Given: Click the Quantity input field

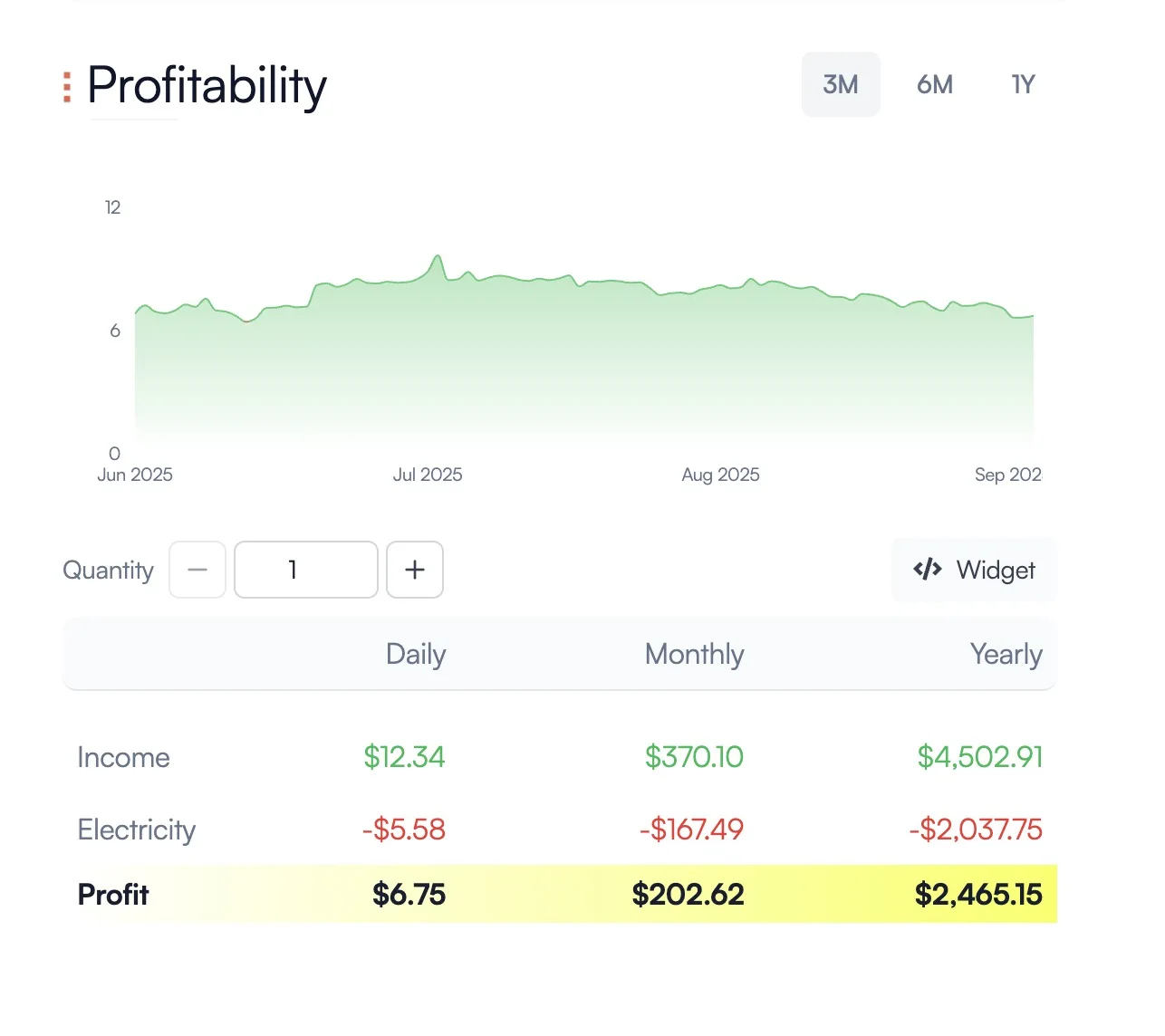Looking at the screenshot, I should click(x=305, y=570).
